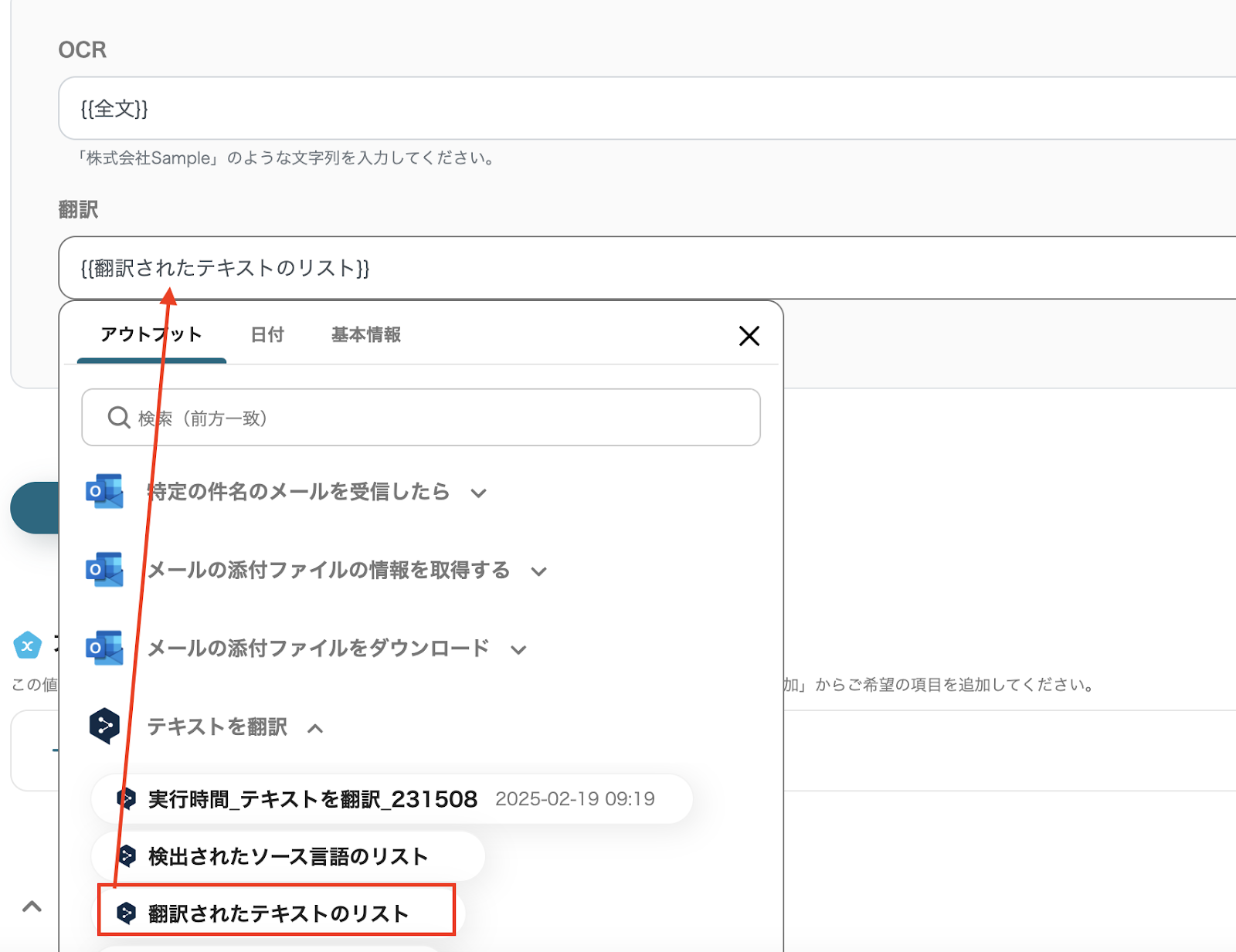The image size is (1236, 952).
Task: Click Outlook icon beside 特定の件名のメールを受信したら
Action: click(x=104, y=491)
